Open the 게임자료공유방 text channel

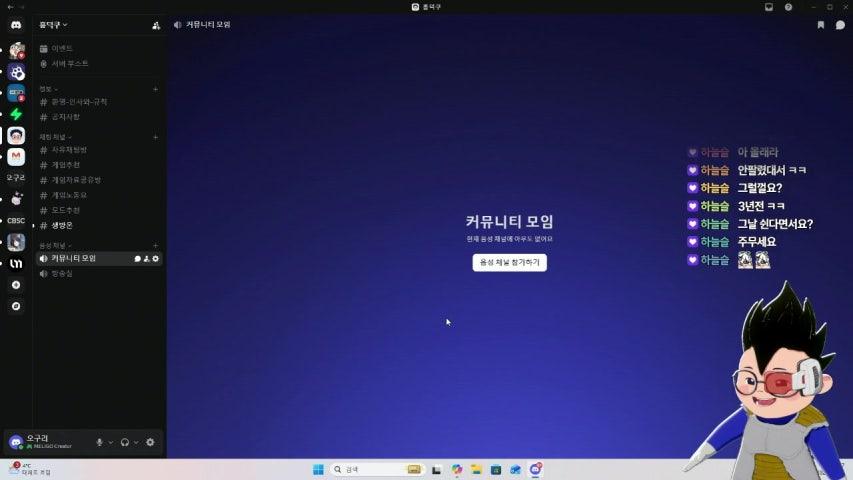[x=99, y=180]
